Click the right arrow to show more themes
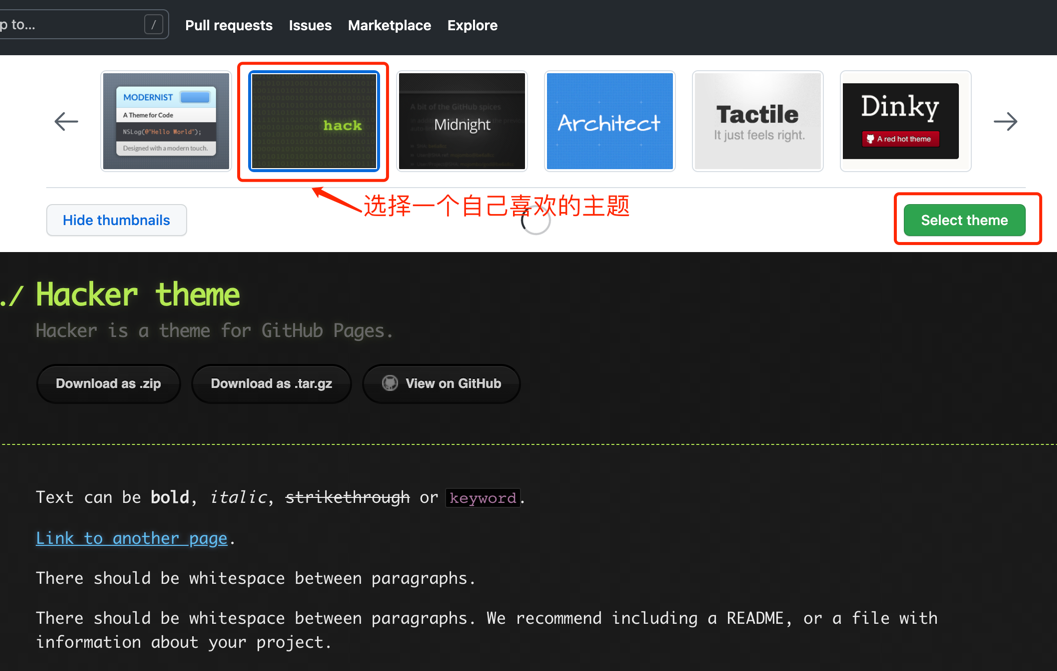 (1005, 121)
